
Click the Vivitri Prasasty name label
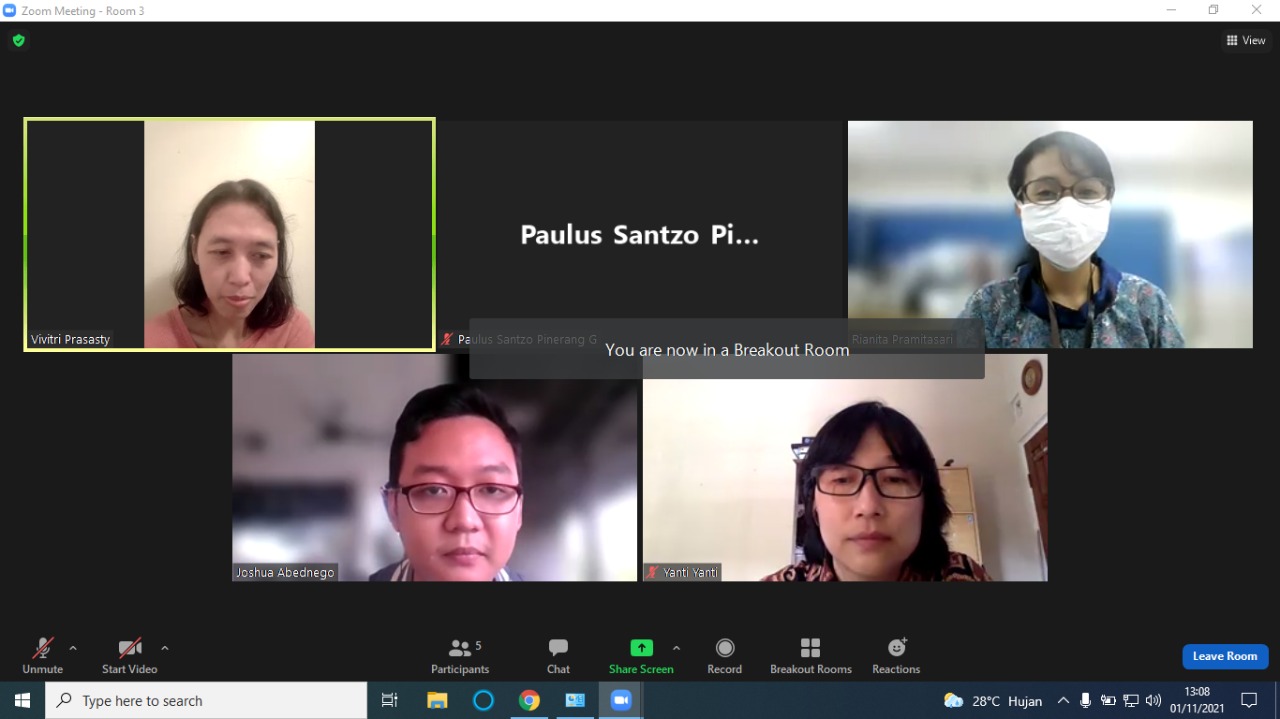[70, 339]
